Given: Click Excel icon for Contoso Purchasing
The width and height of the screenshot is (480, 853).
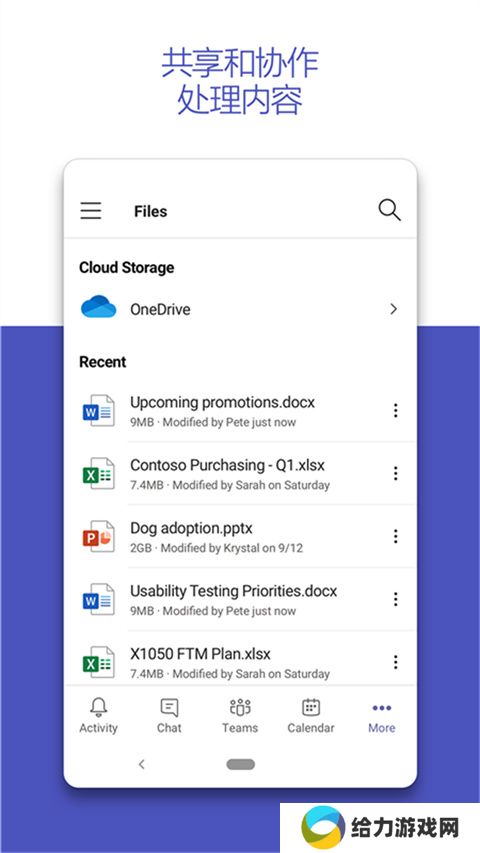Looking at the screenshot, I should pos(99,474).
